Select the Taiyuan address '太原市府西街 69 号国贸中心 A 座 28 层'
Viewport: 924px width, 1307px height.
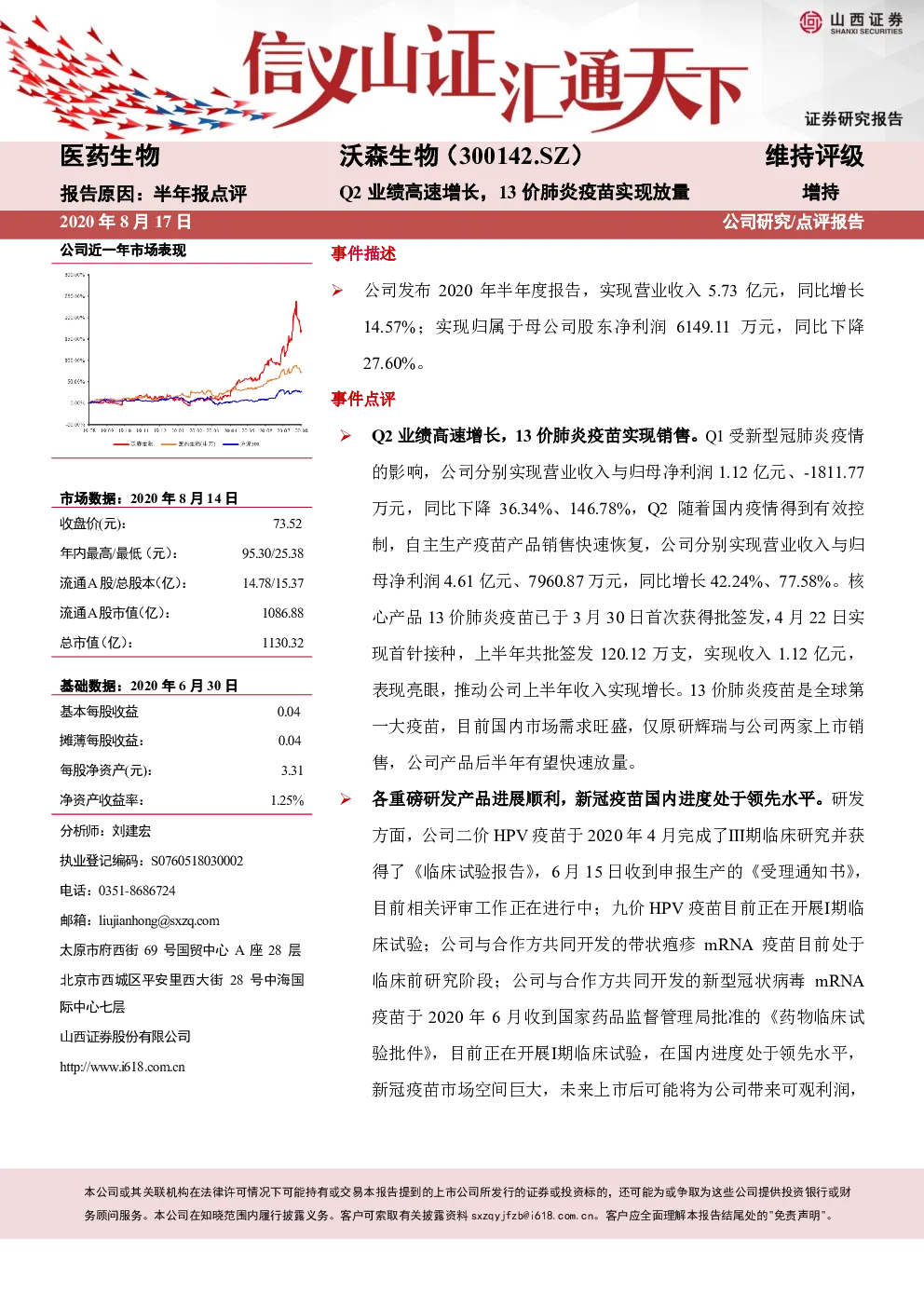coord(181,950)
